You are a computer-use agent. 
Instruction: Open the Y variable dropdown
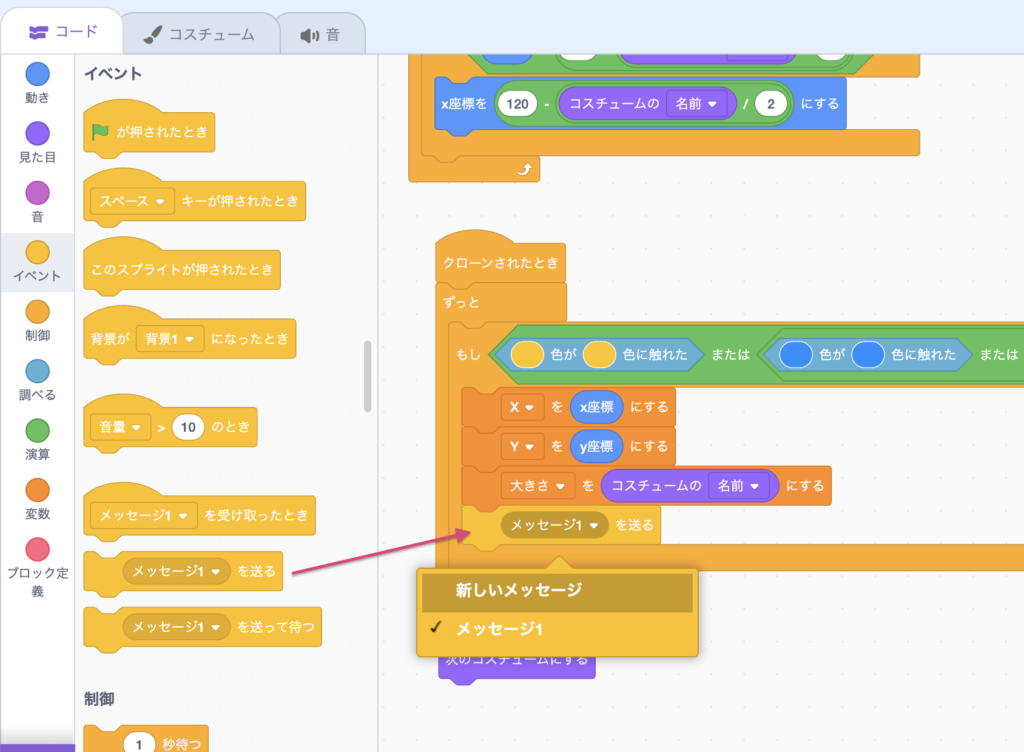coord(522,446)
